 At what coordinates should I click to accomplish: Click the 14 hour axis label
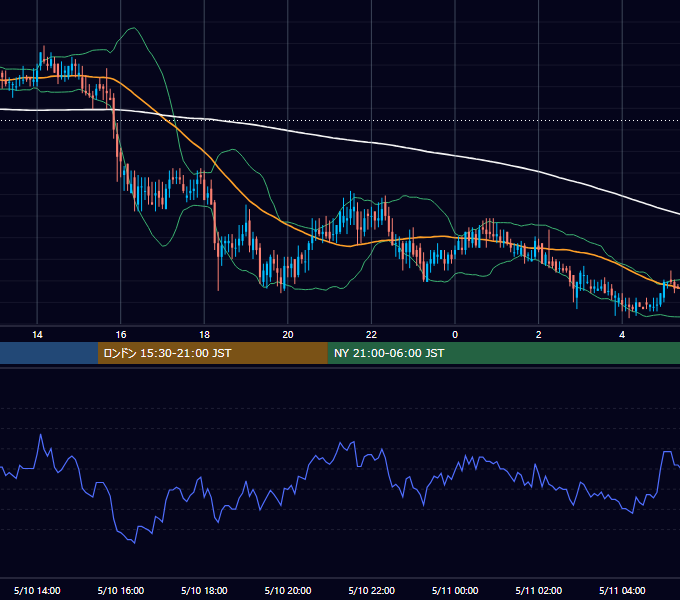coord(37,335)
